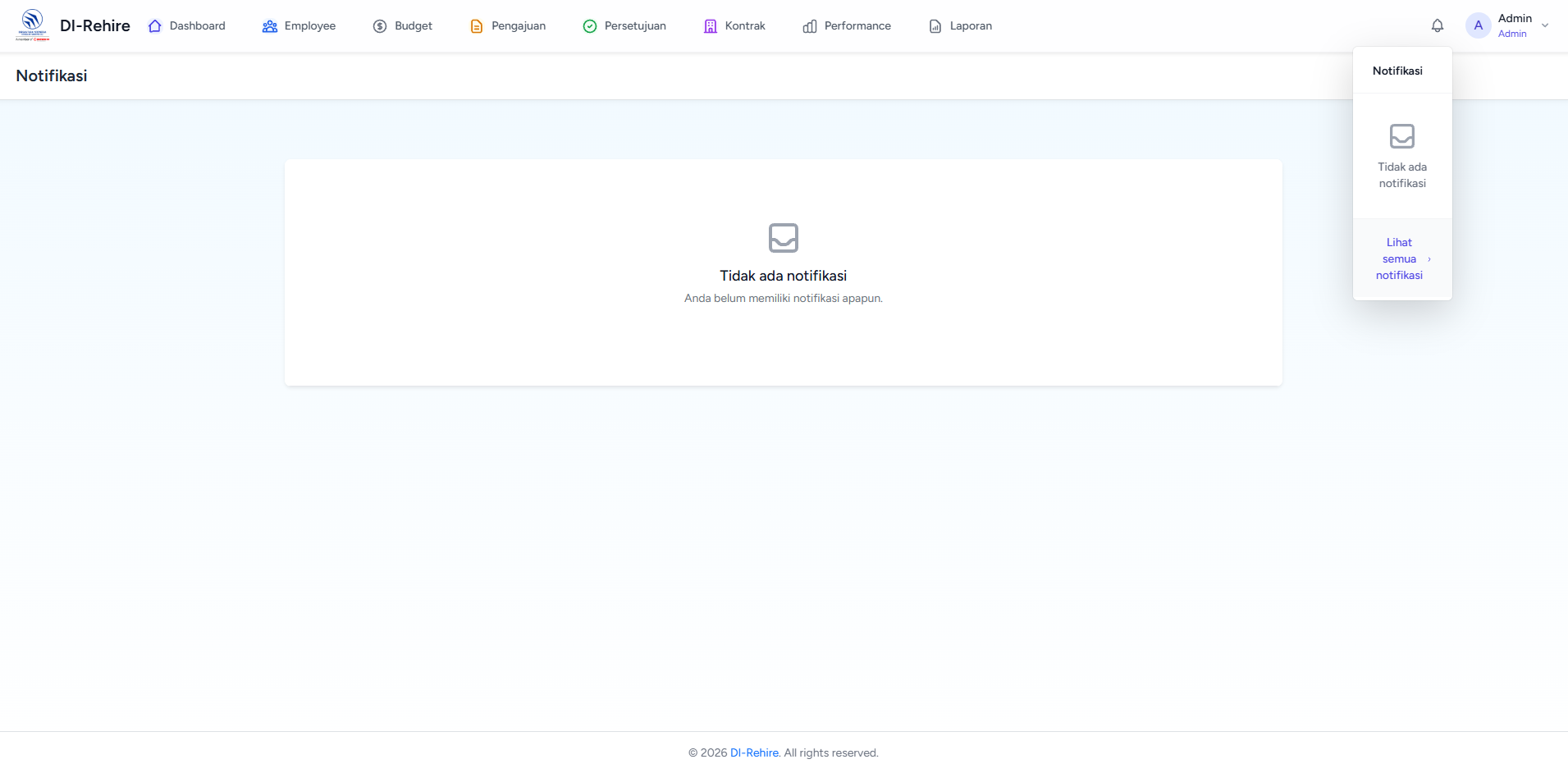Expand the Admin user menu chevron

click(1545, 25)
